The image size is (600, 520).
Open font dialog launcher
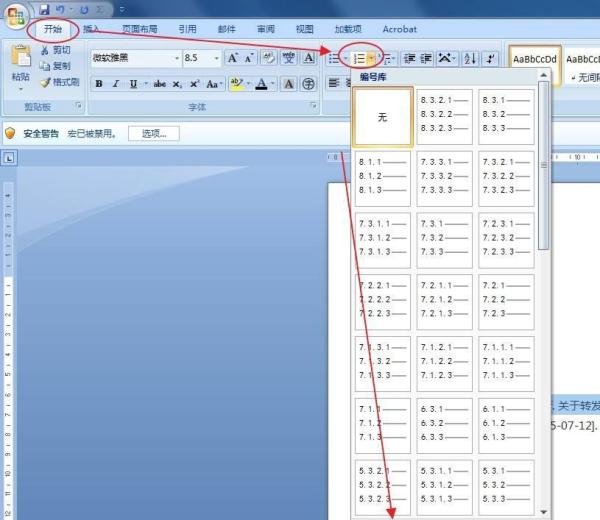(313, 105)
